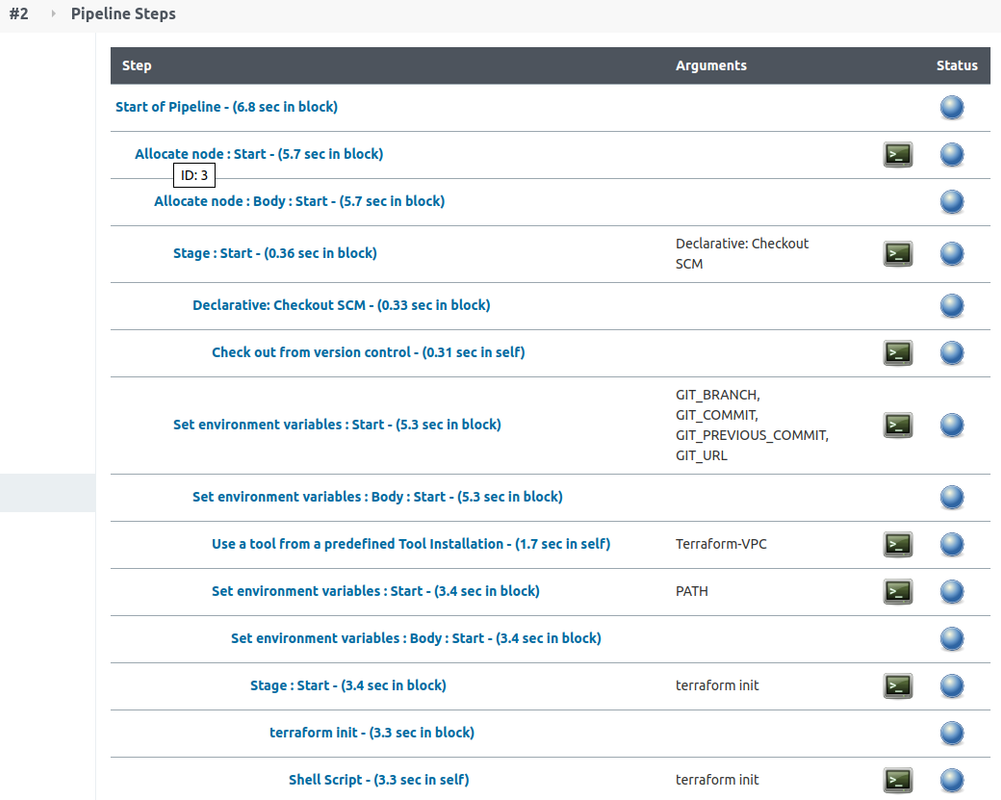Click status ball for Declarative: Checkout SCM step
This screenshot has width=1001, height=800.
tap(951, 306)
